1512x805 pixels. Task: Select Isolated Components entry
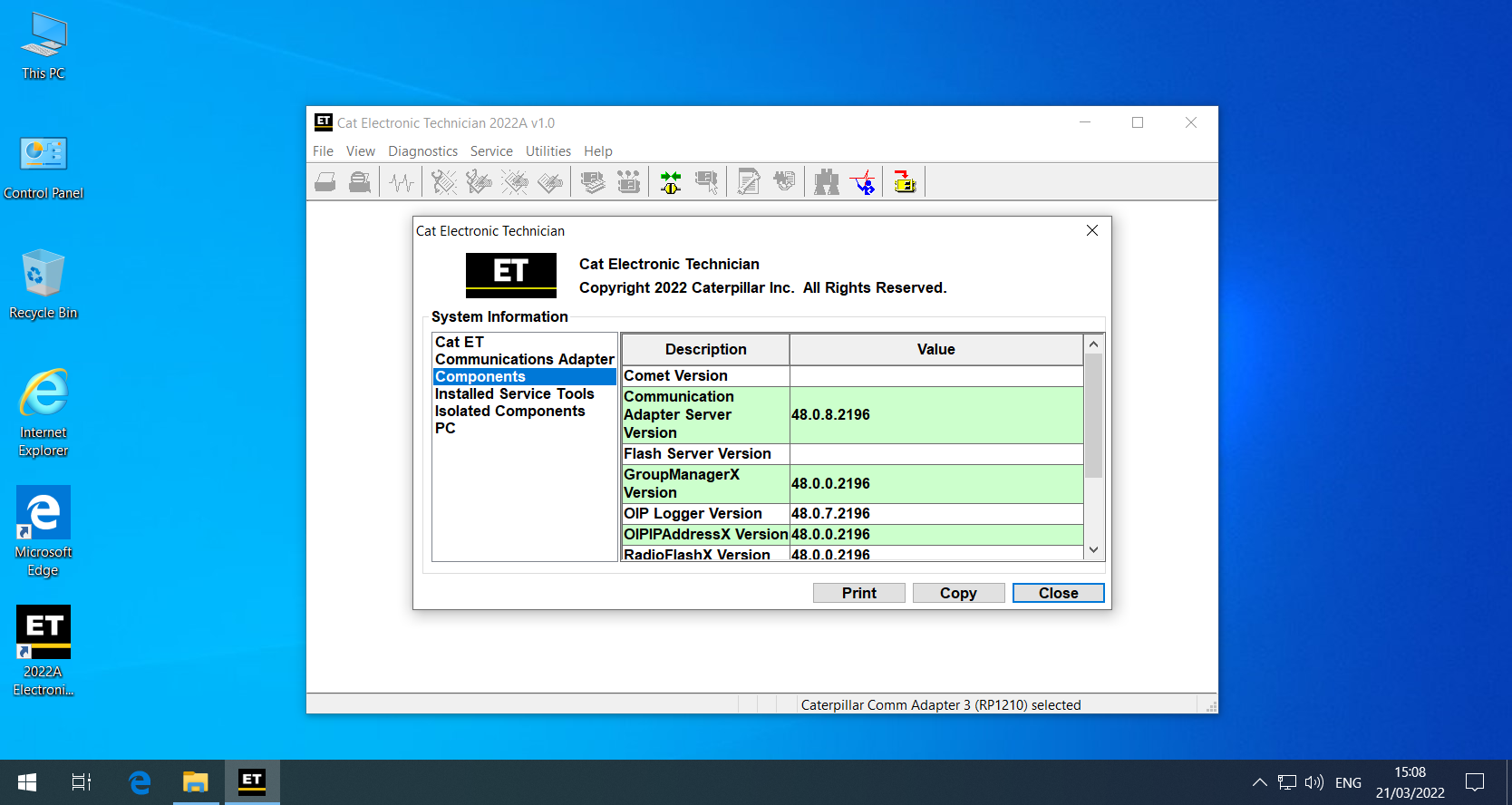pos(509,411)
